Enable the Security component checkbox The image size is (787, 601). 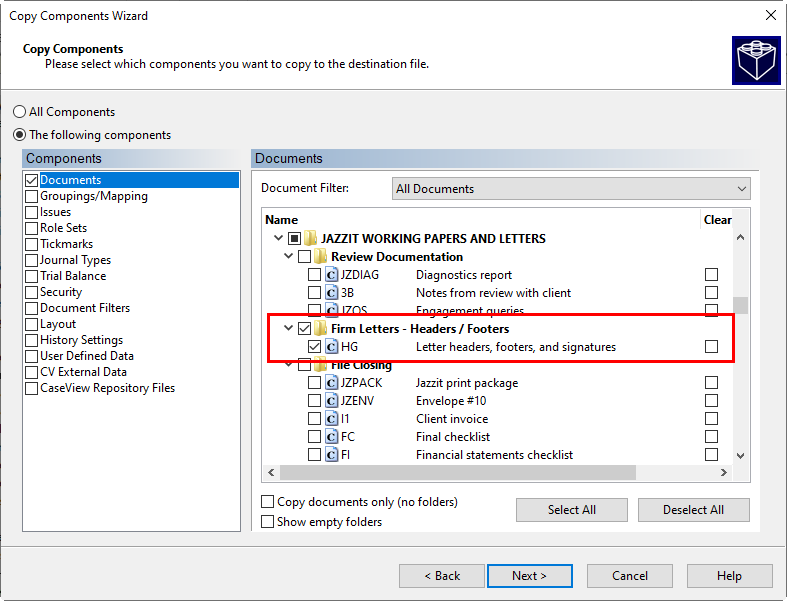click(x=31, y=292)
